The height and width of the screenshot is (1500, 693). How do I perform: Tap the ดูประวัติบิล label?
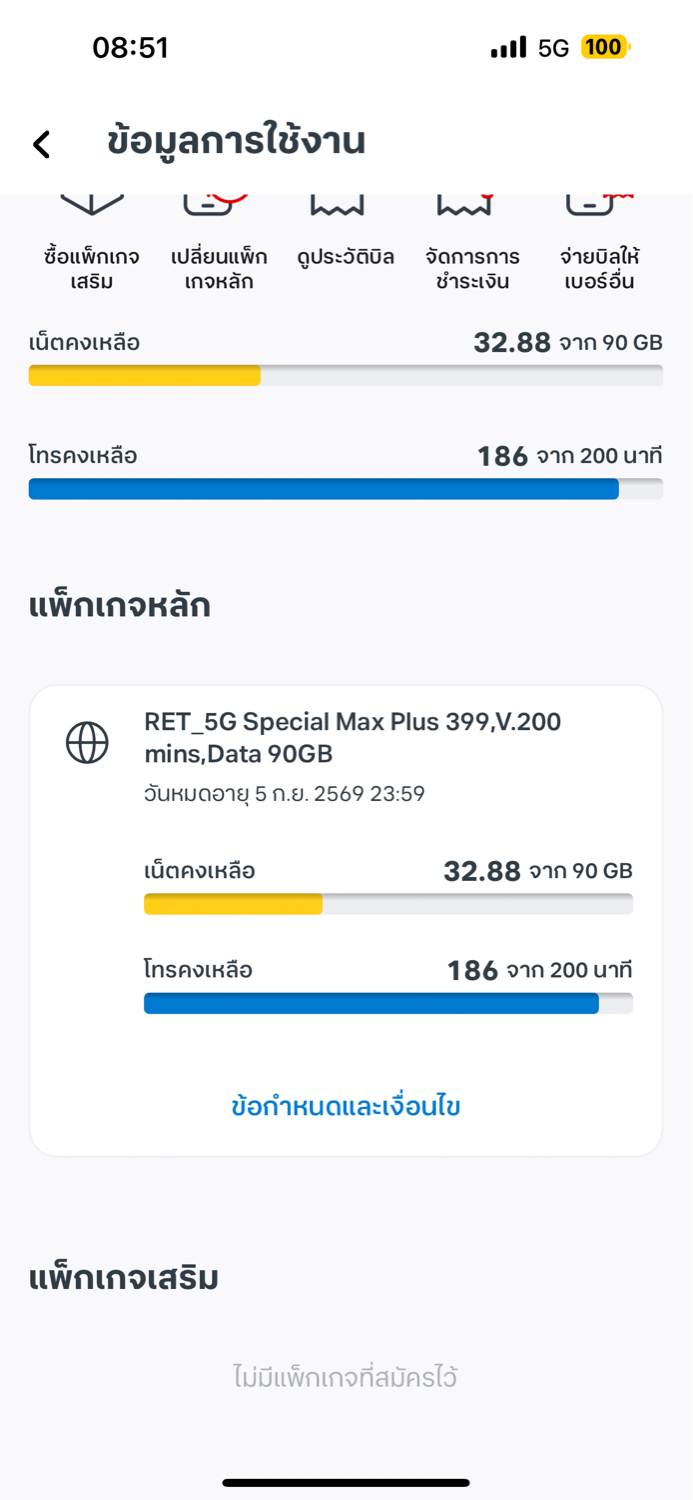click(x=346, y=257)
